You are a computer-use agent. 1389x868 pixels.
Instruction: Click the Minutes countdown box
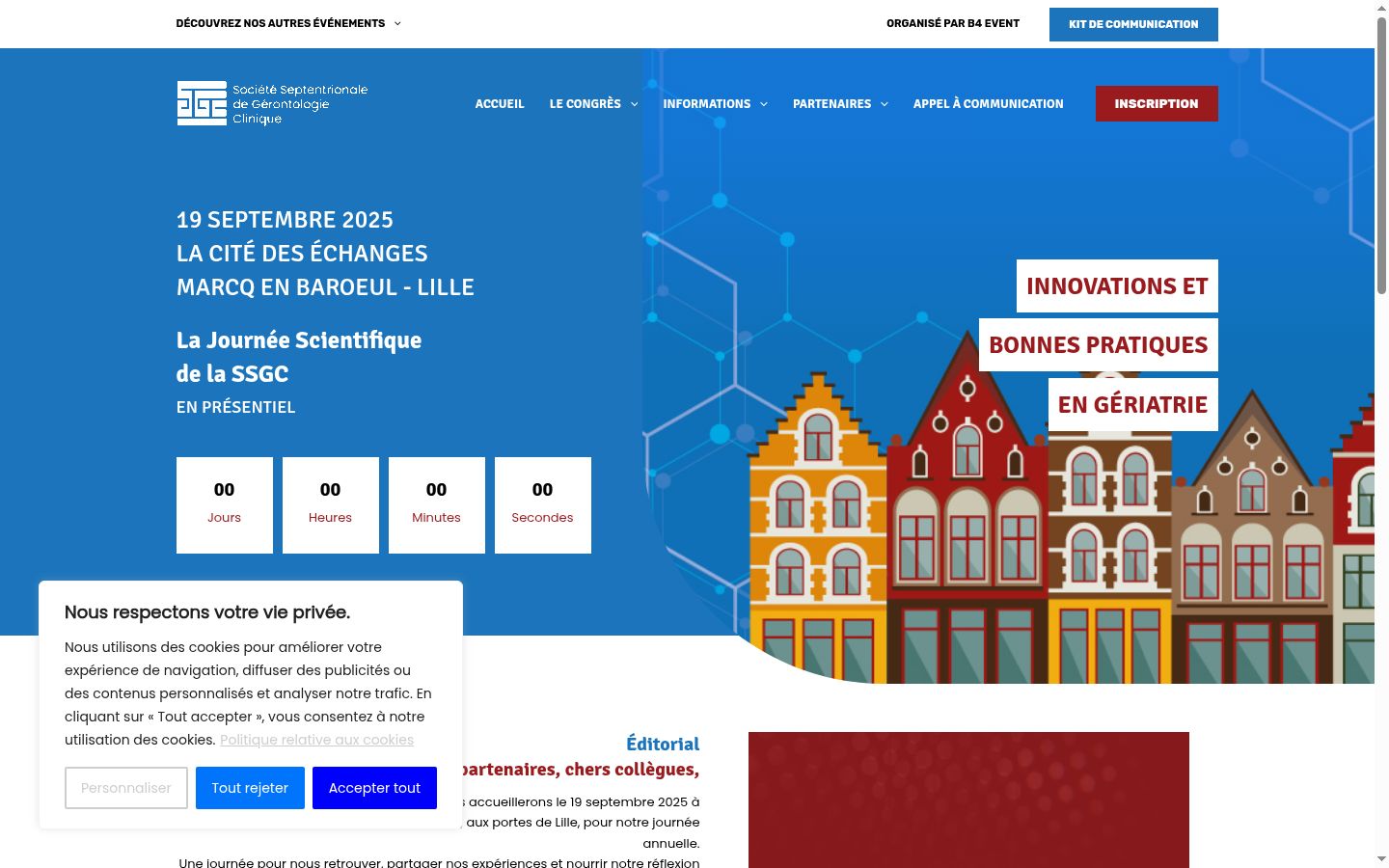tap(437, 505)
